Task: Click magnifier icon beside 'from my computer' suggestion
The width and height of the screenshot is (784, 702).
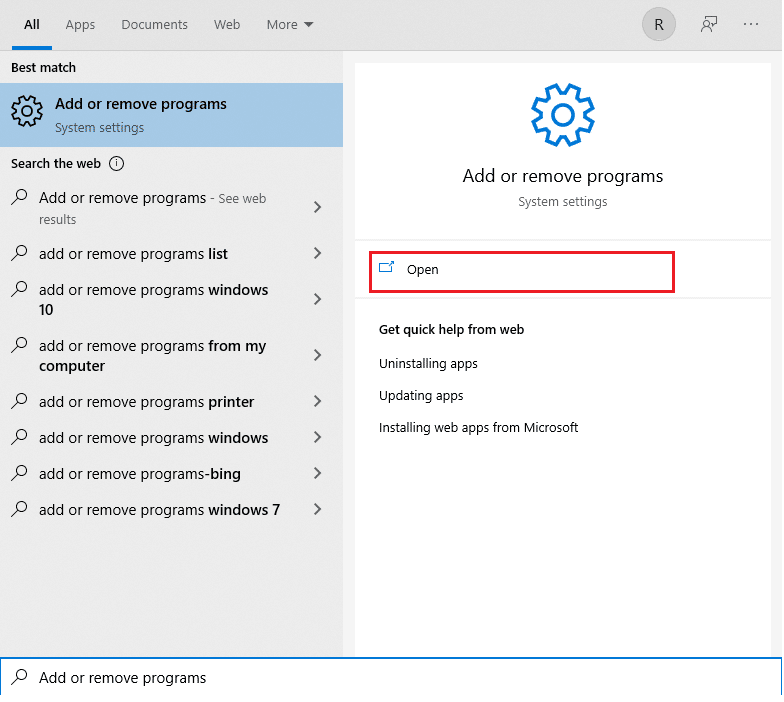Action: [x=19, y=344]
